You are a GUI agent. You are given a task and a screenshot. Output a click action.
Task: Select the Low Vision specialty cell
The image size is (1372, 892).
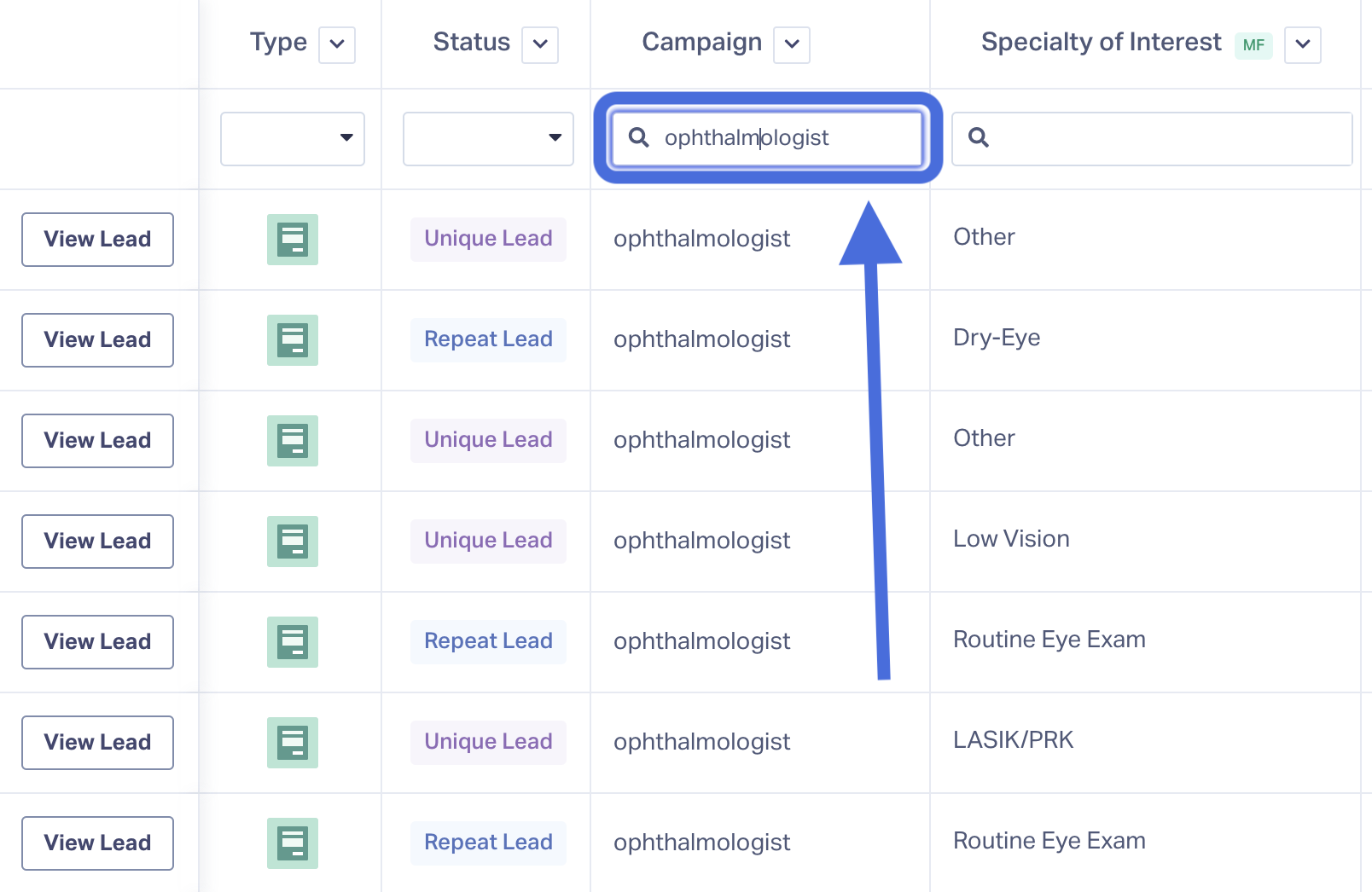coord(1011,539)
